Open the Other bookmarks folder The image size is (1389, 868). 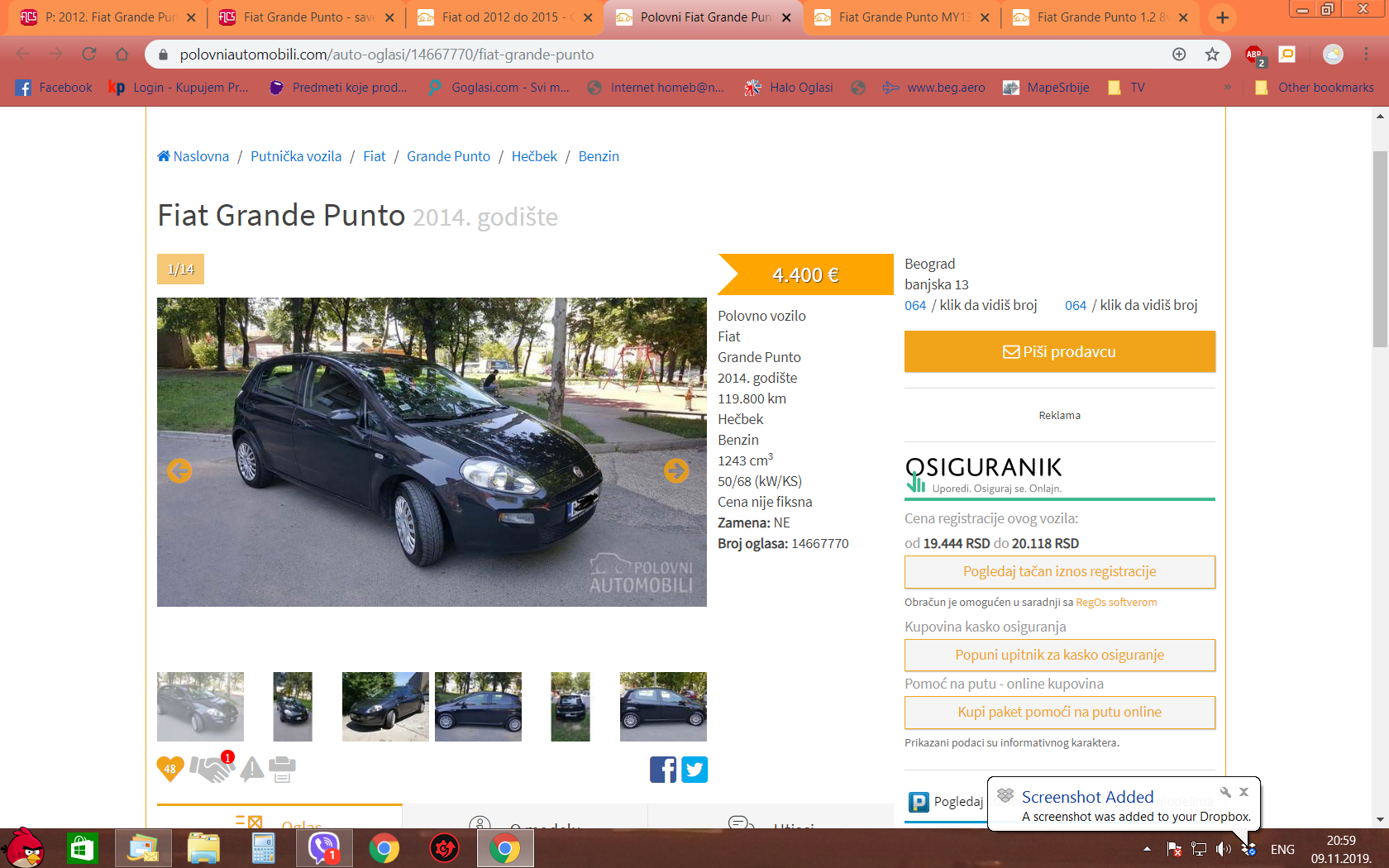tap(1314, 88)
